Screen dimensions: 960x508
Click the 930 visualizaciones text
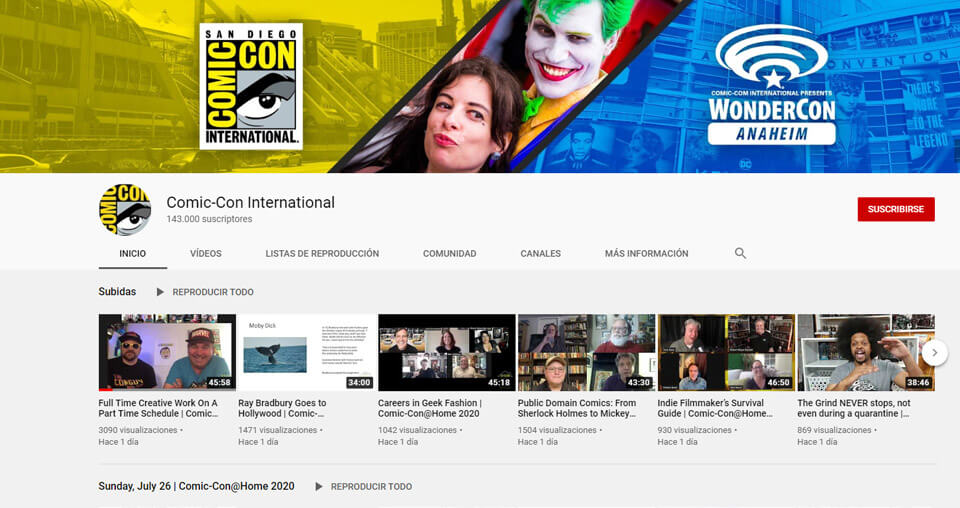tap(694, 430)
